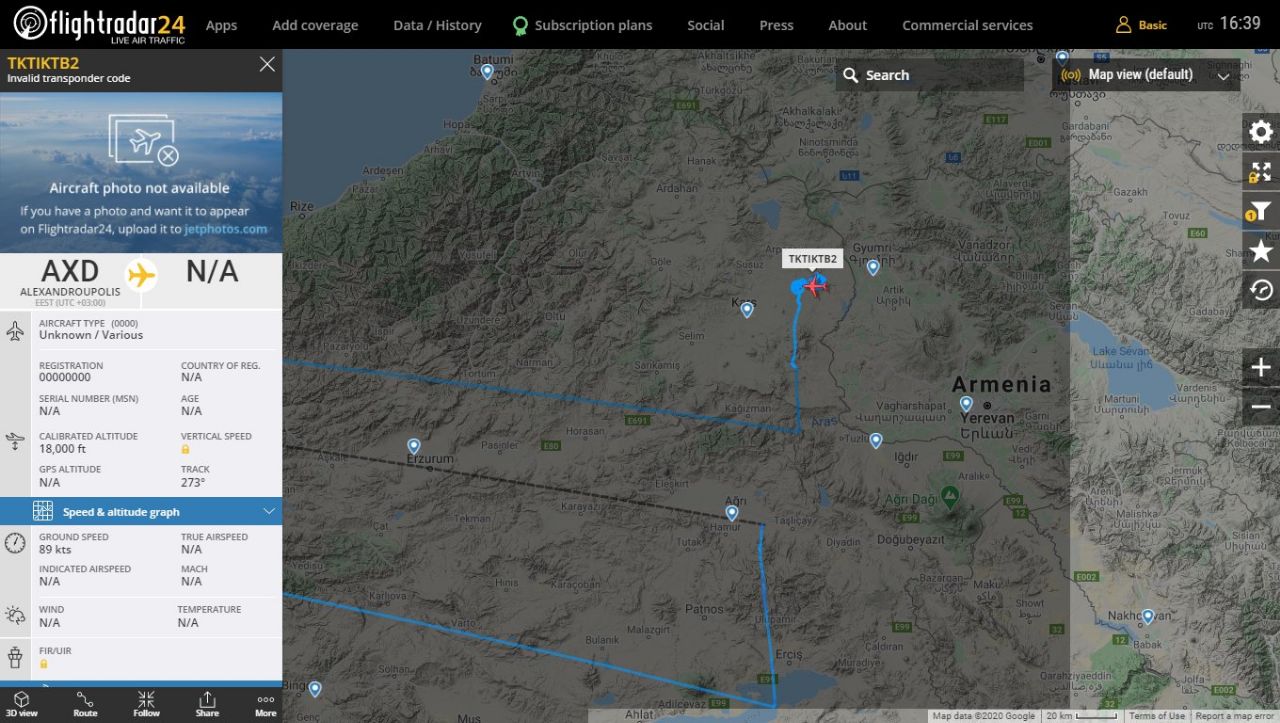Toggle fullscreen map mode
Image resolution: width=1280 pixels, height=723 pixels.
pos(1261,172)
